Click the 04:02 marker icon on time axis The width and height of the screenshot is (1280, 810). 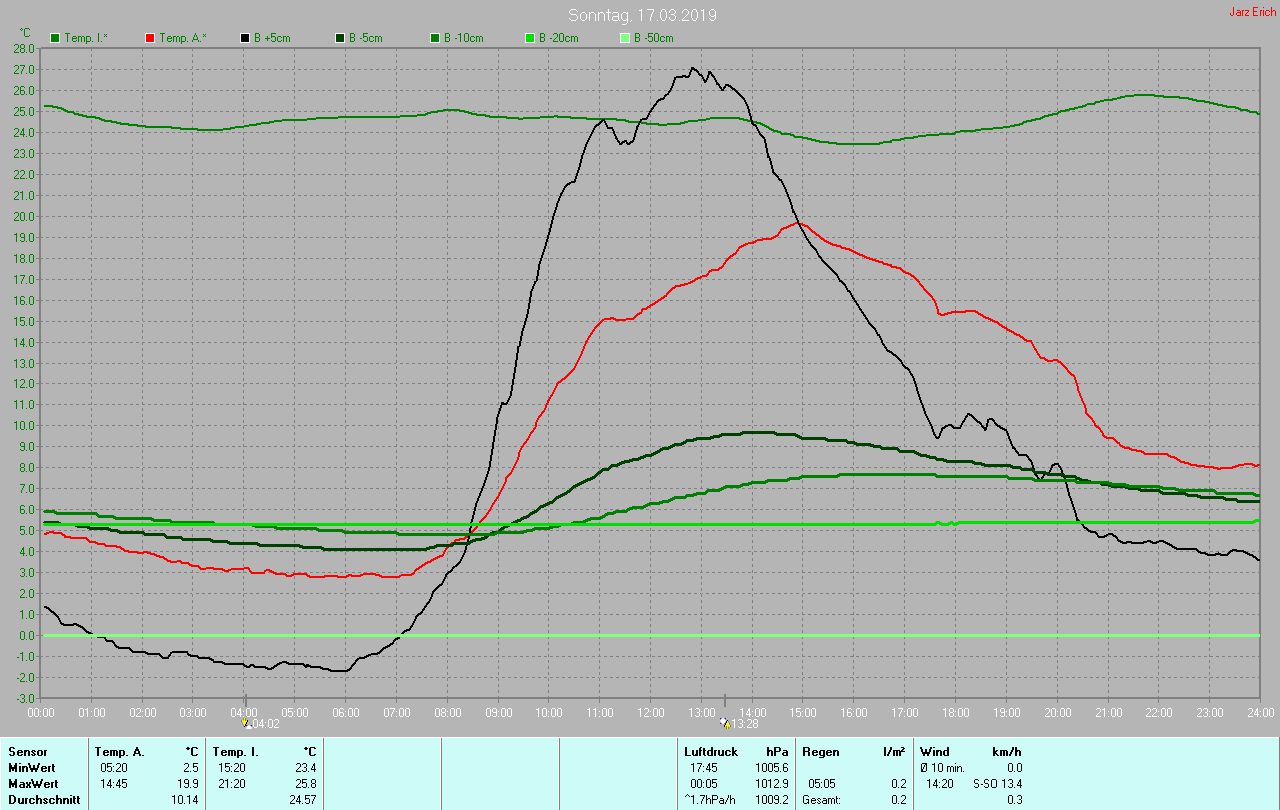click(x=246, y=722)
